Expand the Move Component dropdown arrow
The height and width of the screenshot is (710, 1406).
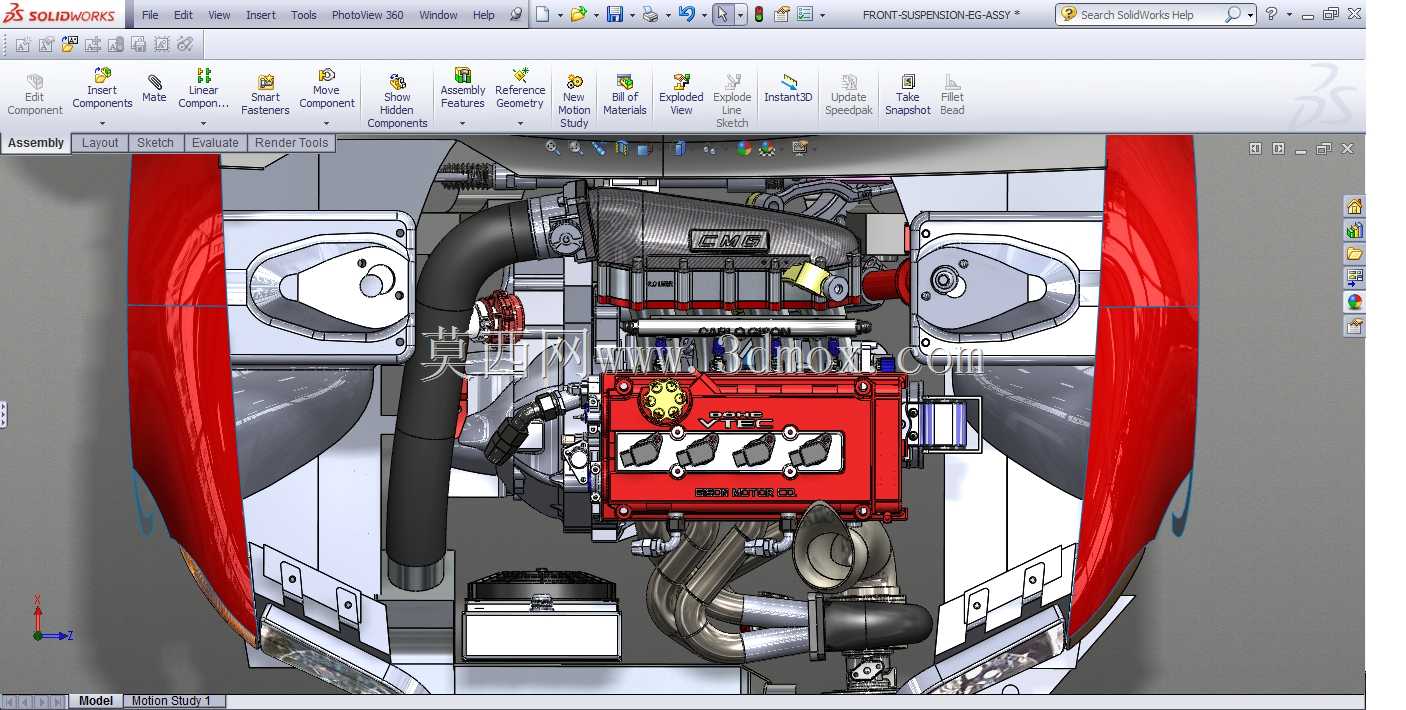[326, 124]
